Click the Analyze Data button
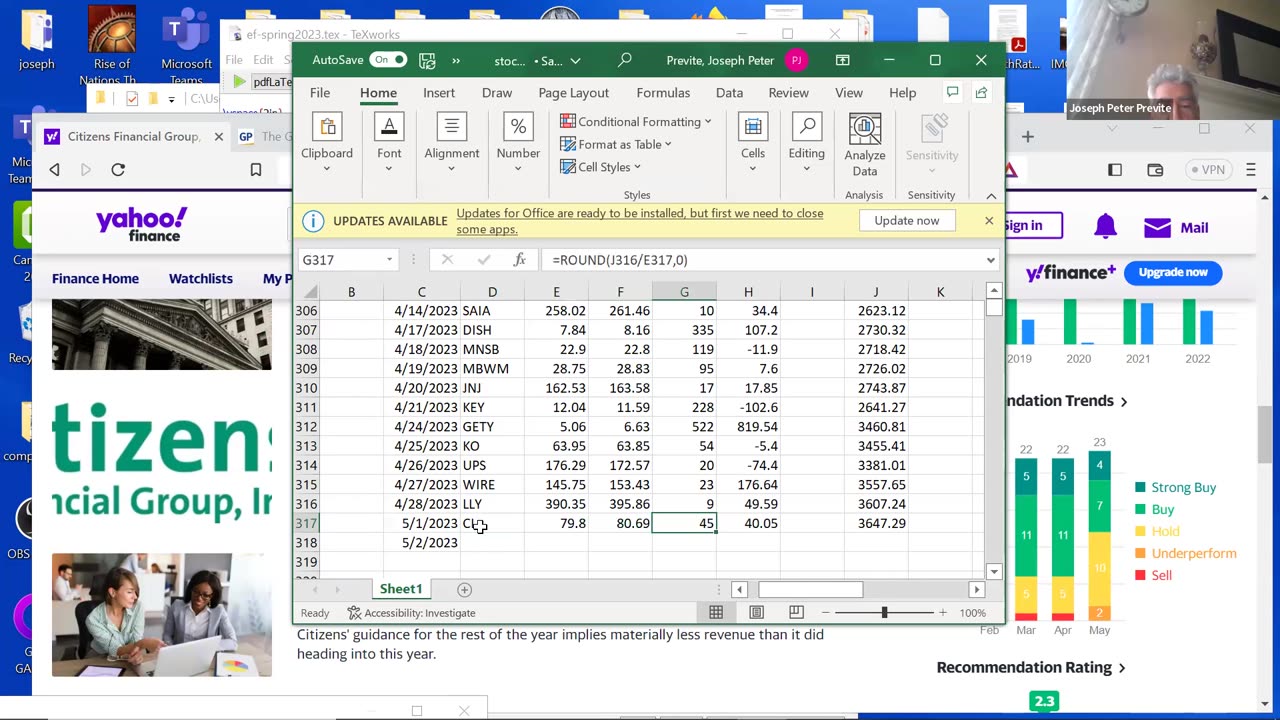 [x=865, y=146]
